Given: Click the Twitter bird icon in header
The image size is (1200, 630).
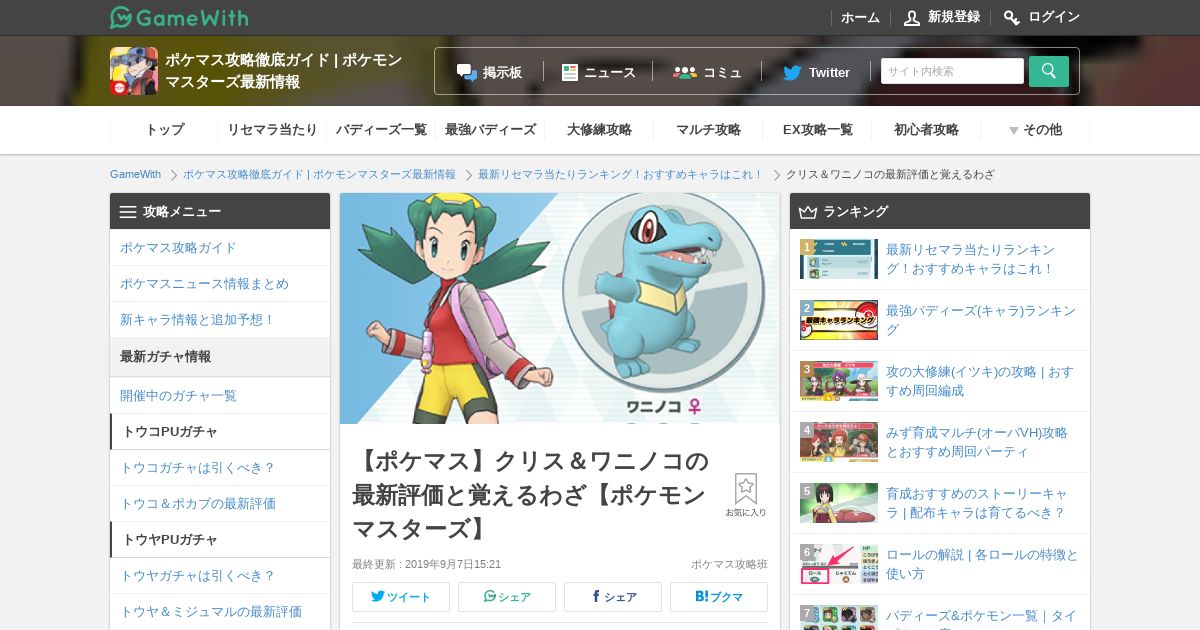Looking at the screenshot, I should point(792,72).
